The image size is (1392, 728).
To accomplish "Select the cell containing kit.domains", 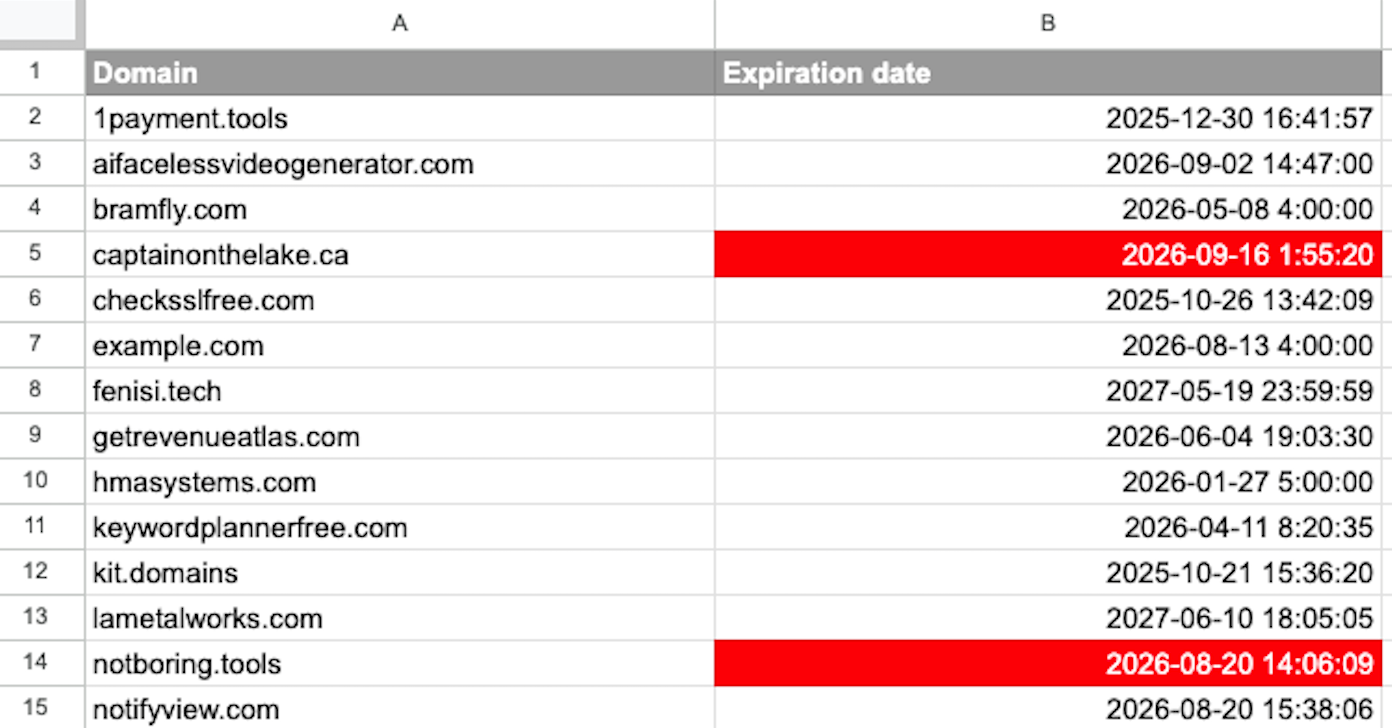I will click(400, 572).
